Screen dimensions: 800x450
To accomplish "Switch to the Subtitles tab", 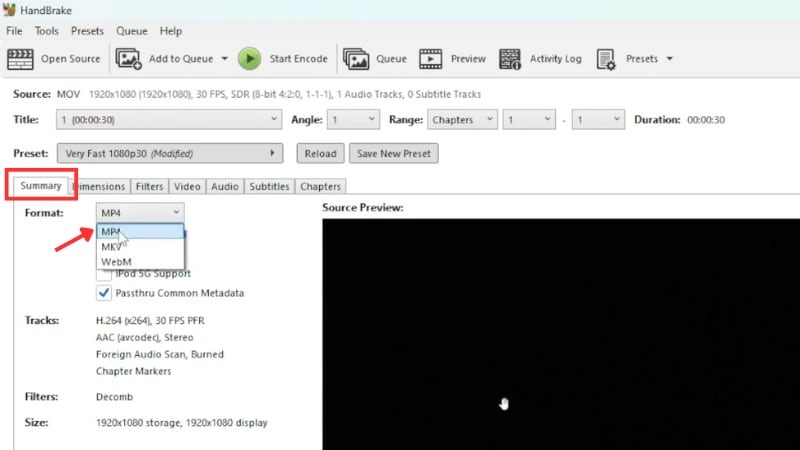I will (269, 187).
